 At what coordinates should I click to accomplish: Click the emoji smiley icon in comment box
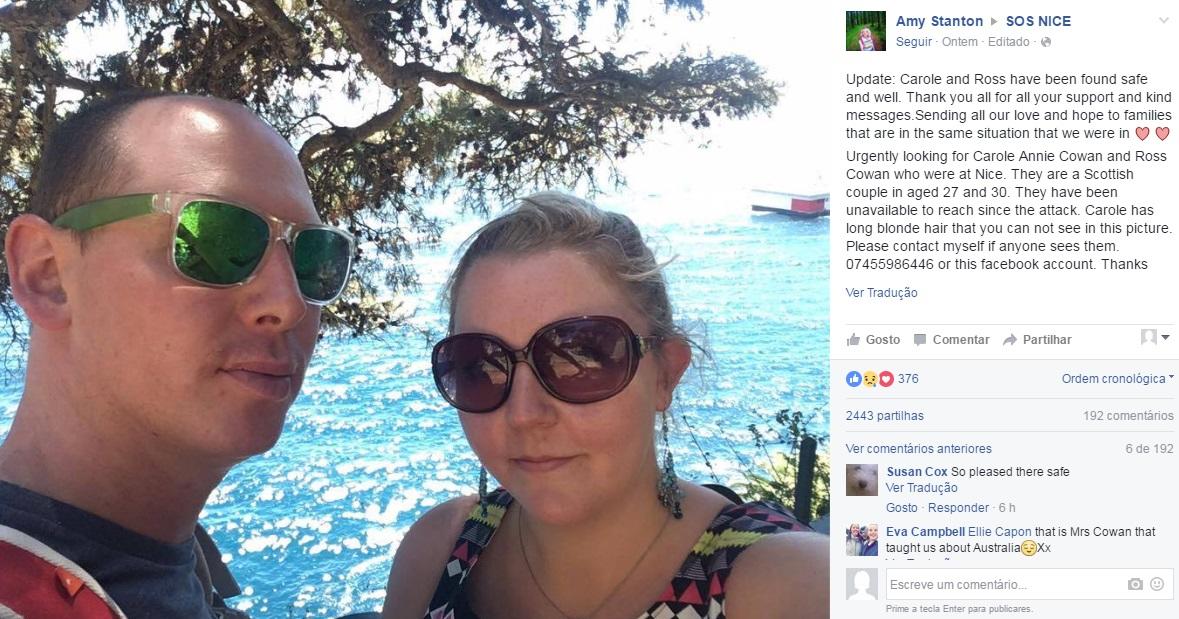(1157, 584)
